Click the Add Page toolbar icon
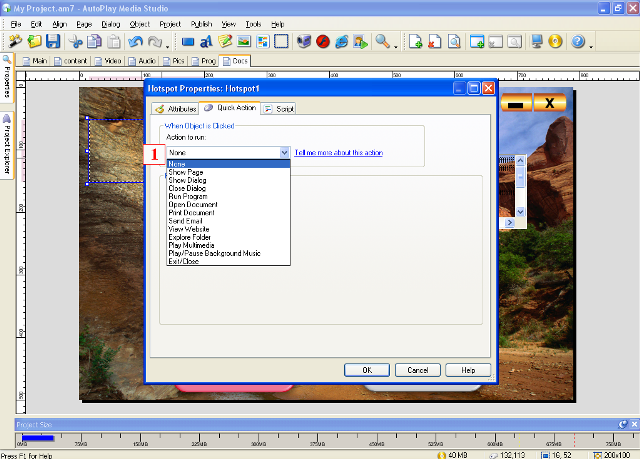 click(x=416, y=42)
